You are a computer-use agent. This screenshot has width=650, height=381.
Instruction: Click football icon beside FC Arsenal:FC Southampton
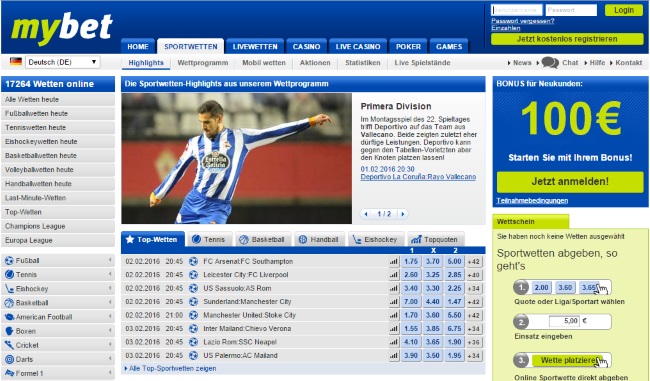pyautogui.click(x=193, y=261)
